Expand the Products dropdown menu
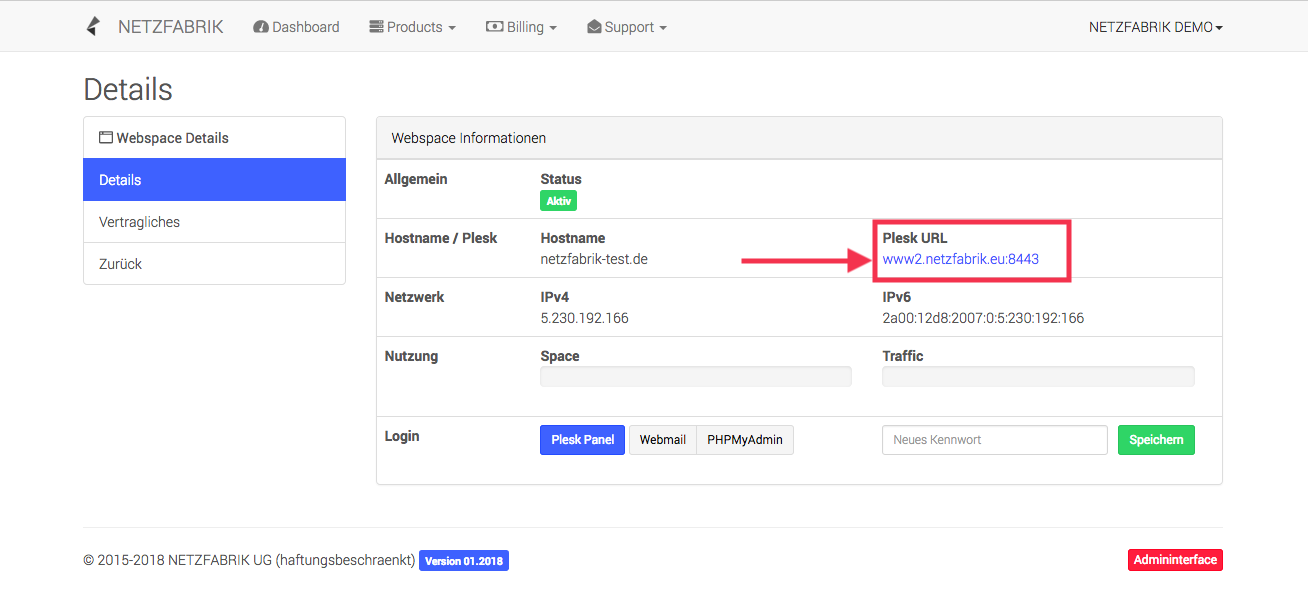1308x616 pixels. point(412,27)
